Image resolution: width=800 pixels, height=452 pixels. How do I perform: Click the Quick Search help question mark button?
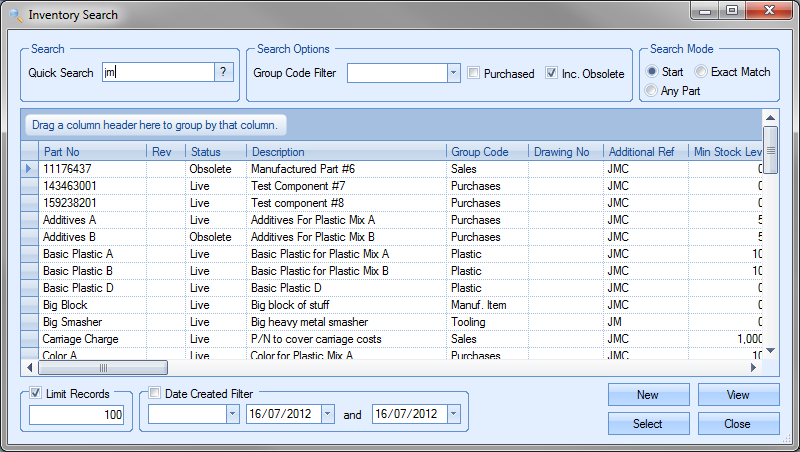click(x=225, y=72)
